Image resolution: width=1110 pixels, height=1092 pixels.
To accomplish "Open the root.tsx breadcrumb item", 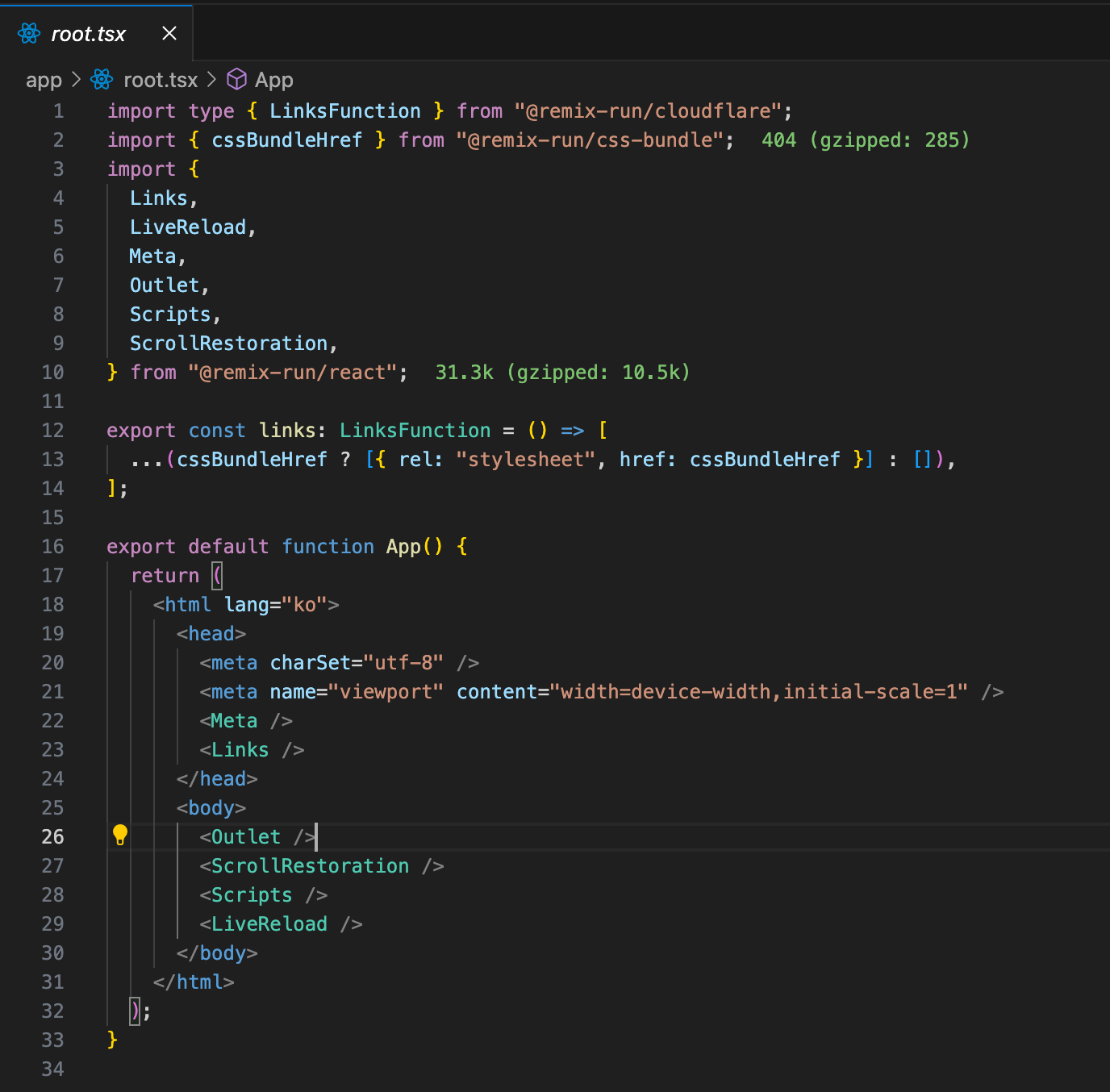I will coord(161,80).
